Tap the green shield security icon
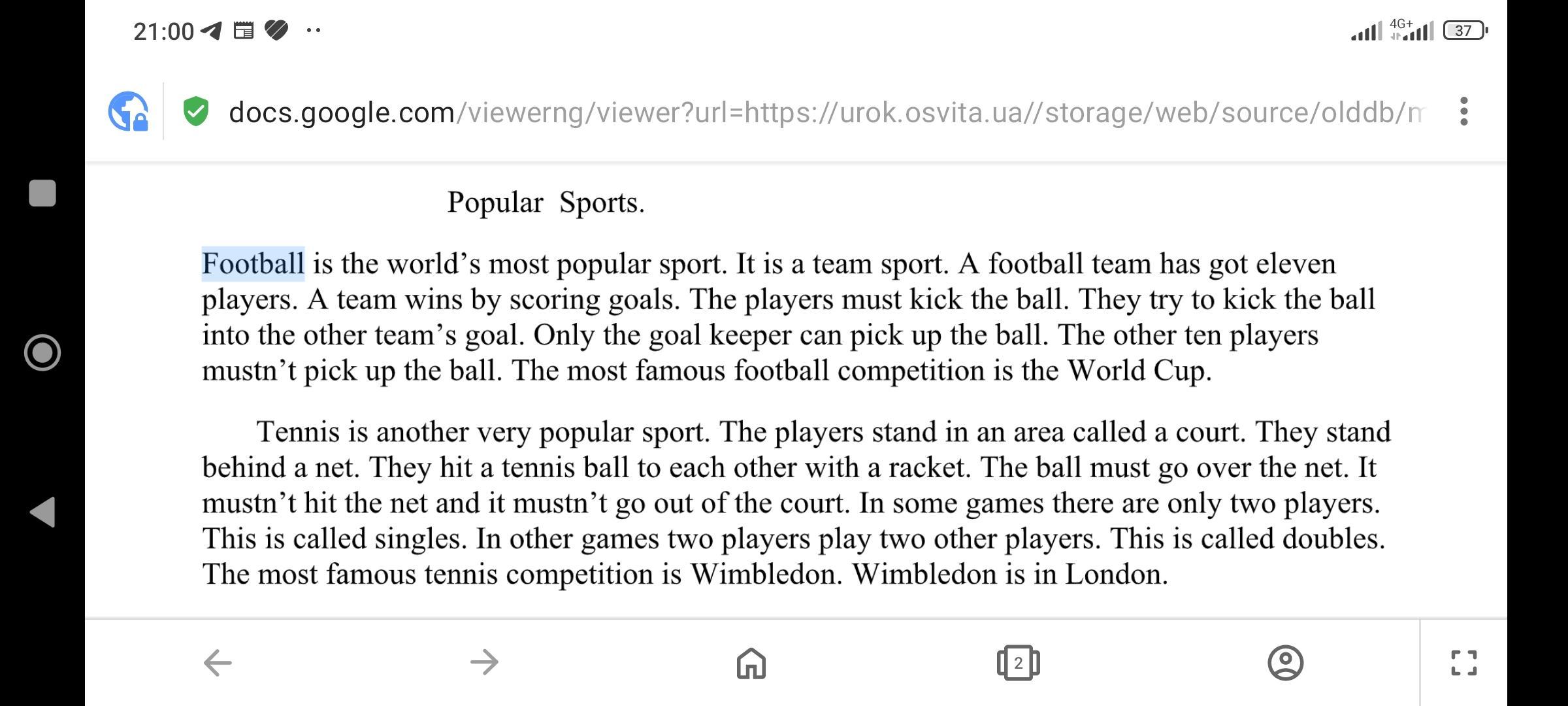Image resolution: width=1568 pixels, height=706 pixels. [195, 112]
